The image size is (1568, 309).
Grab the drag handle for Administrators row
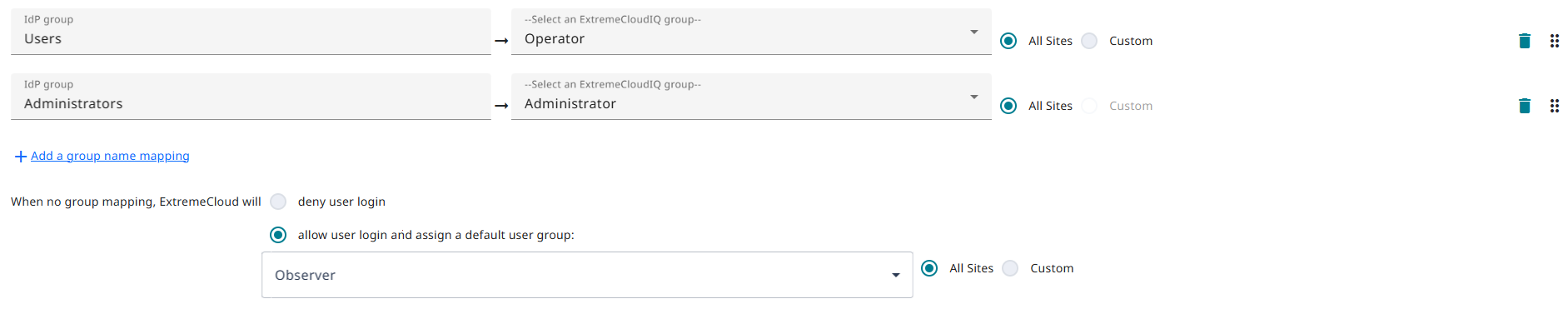pos(1554,106)
